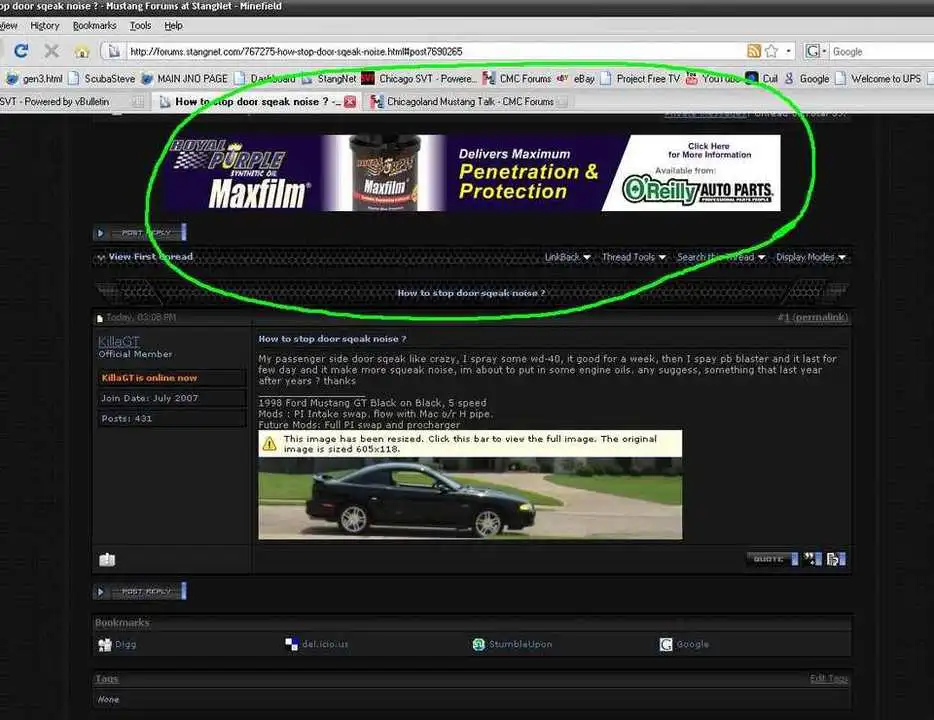Bookmark thread on Google
Screen dimensions: 934x720
tap(684, 644)
